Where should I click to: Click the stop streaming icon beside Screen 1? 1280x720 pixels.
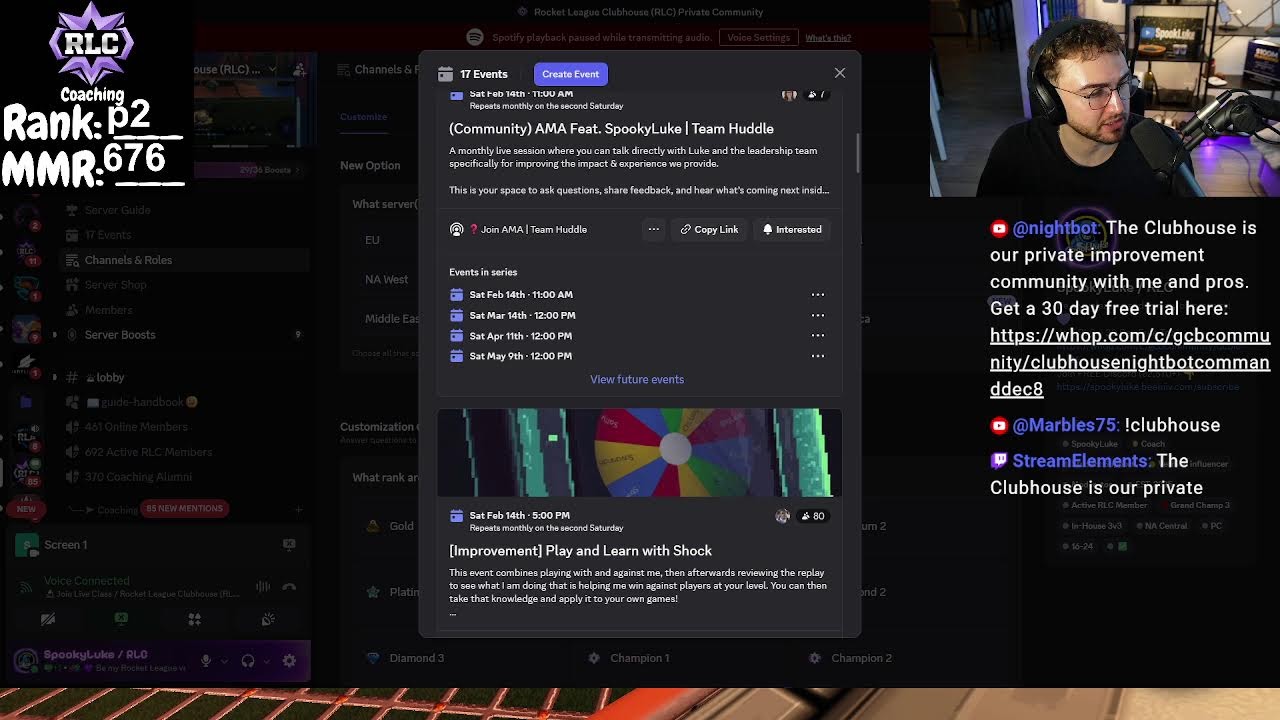coord(289,544)
